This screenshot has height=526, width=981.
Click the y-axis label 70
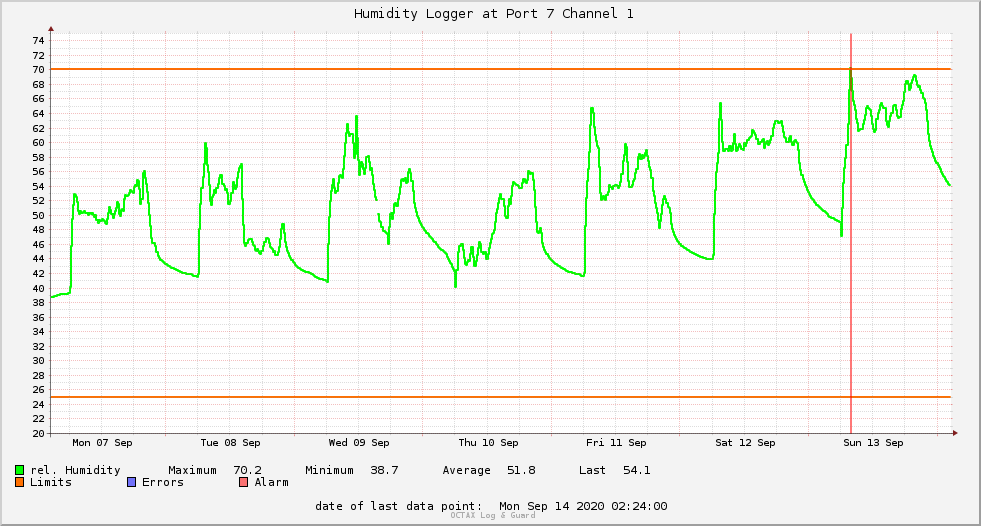(x=39, y=69)
